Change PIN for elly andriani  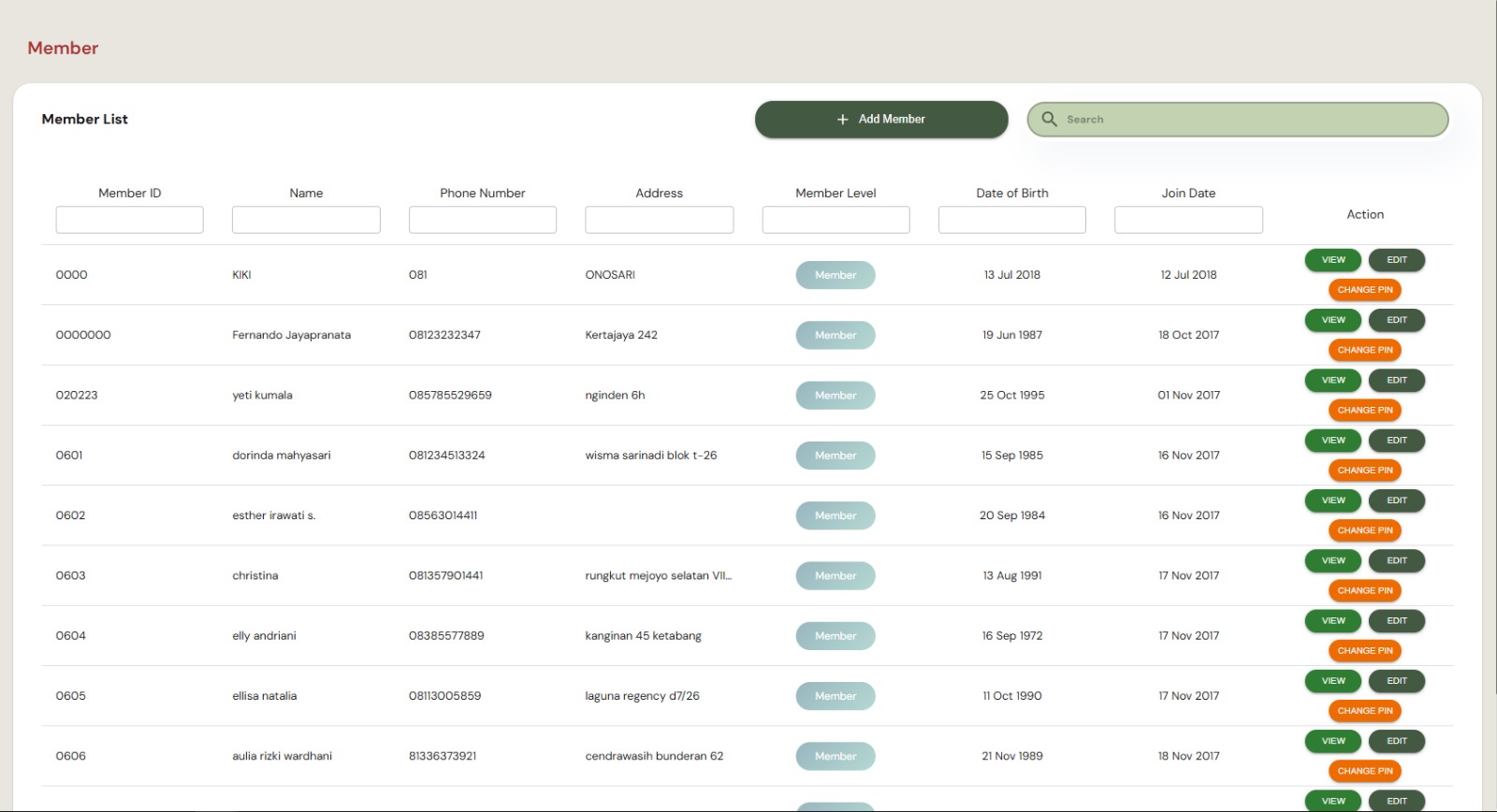[1365, 650]
